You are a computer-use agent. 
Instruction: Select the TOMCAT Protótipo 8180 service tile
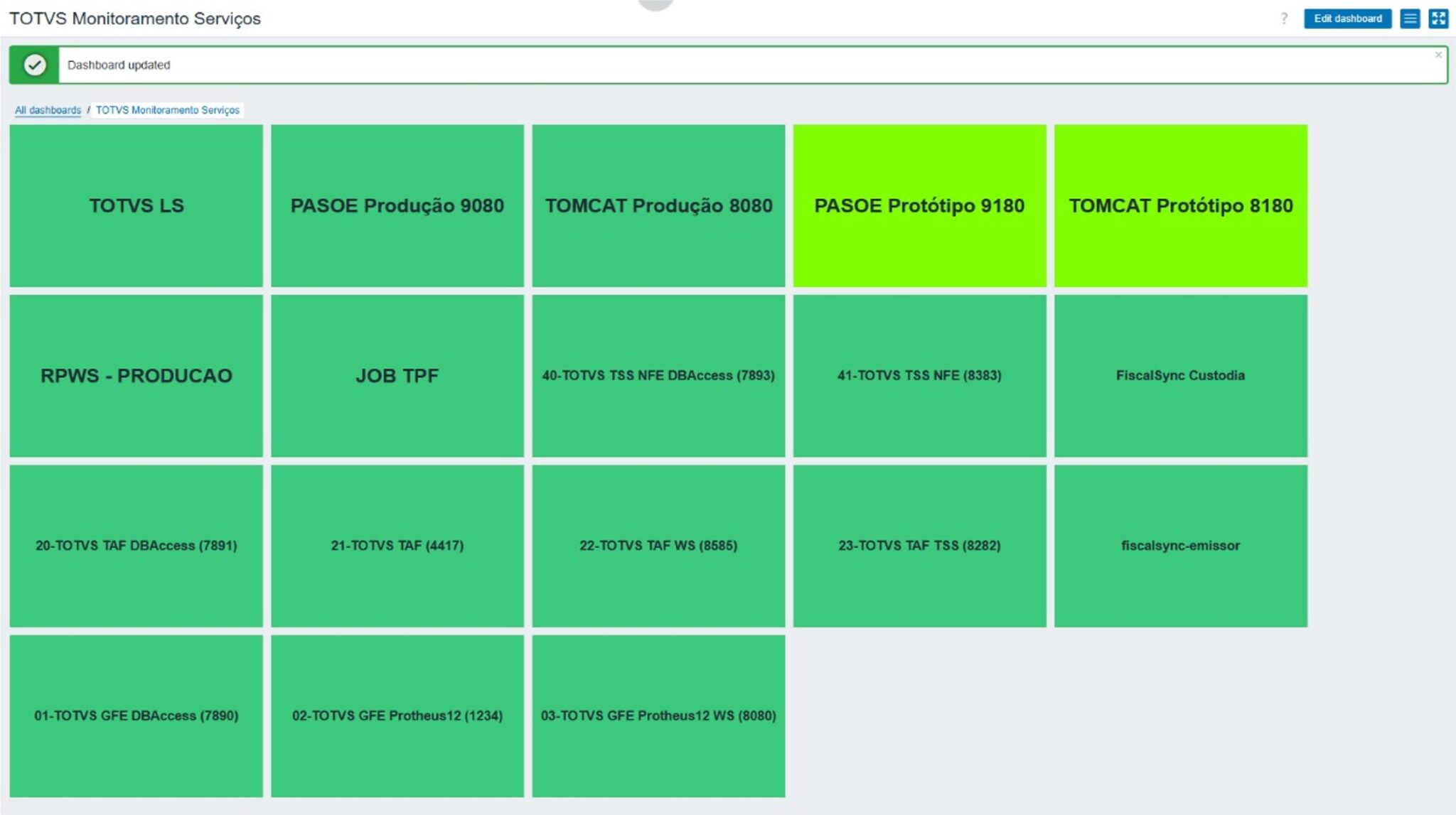click(x=1180, y=205)
